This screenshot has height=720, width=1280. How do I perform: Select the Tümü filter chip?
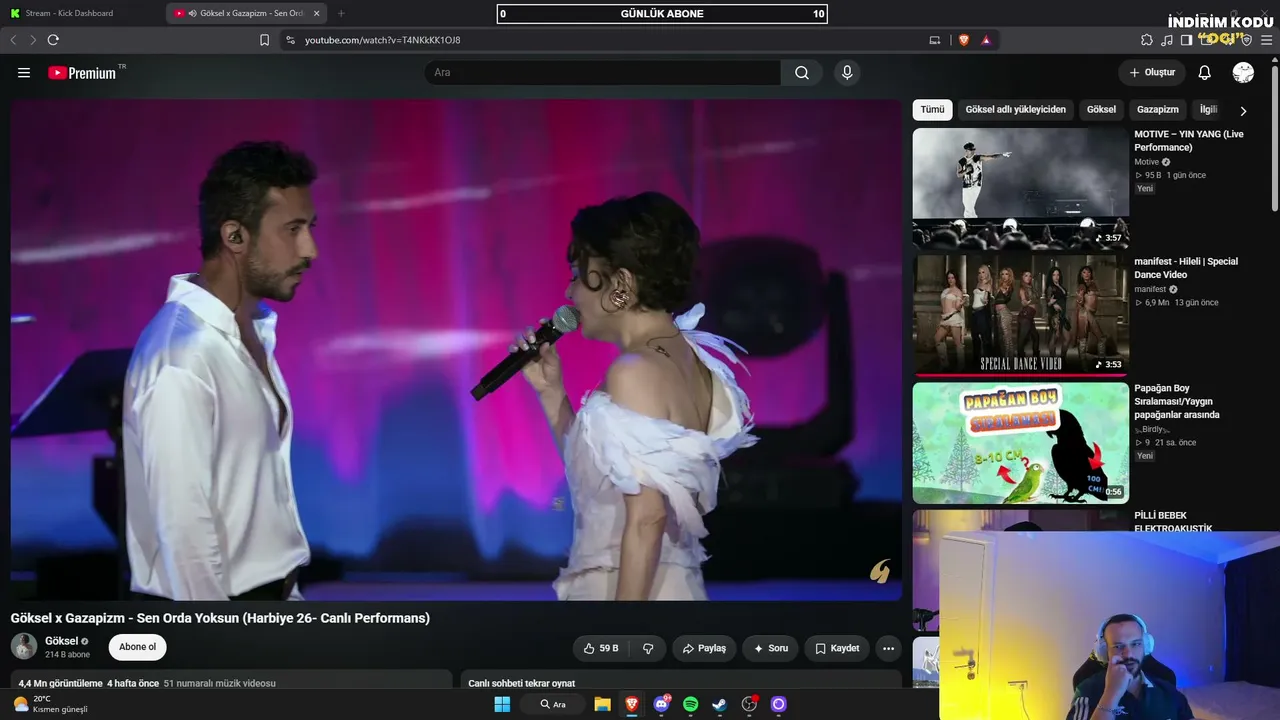click(932, 110)
